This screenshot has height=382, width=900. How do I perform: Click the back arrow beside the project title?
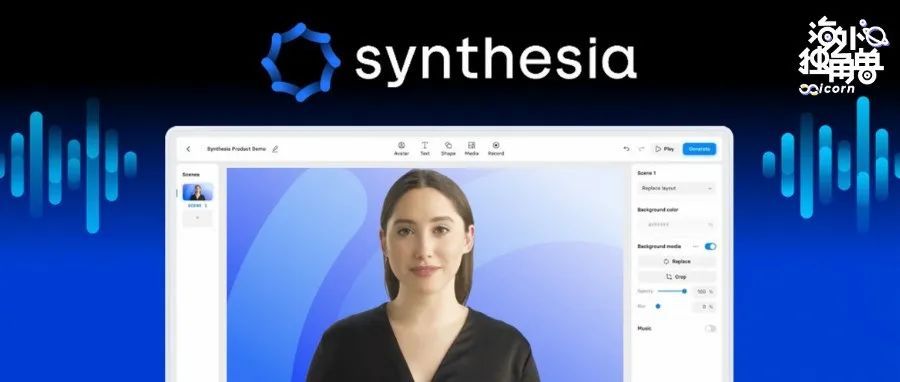pos(188,149)
